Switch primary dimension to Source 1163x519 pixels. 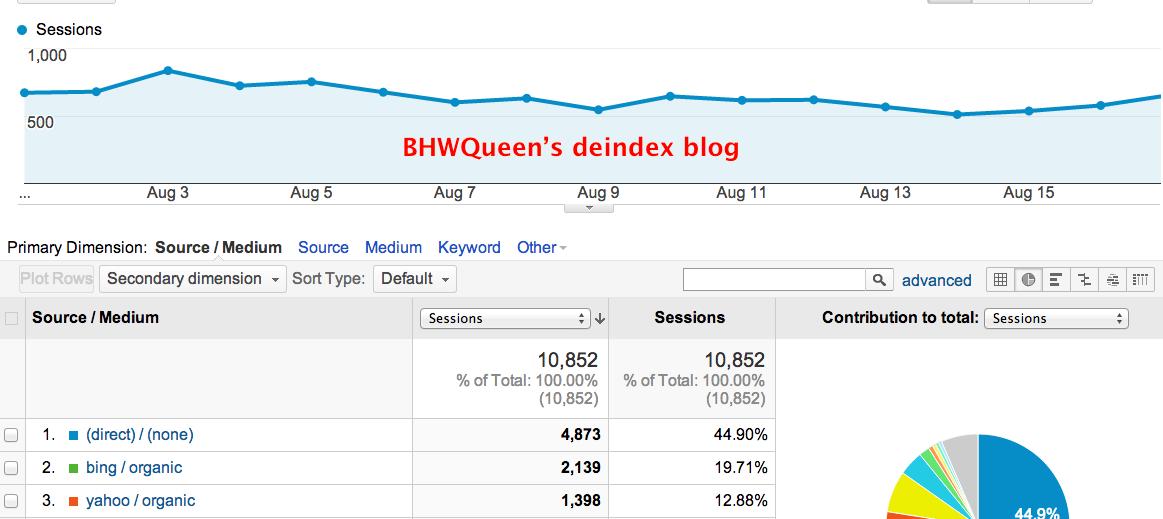coord(323,248)
